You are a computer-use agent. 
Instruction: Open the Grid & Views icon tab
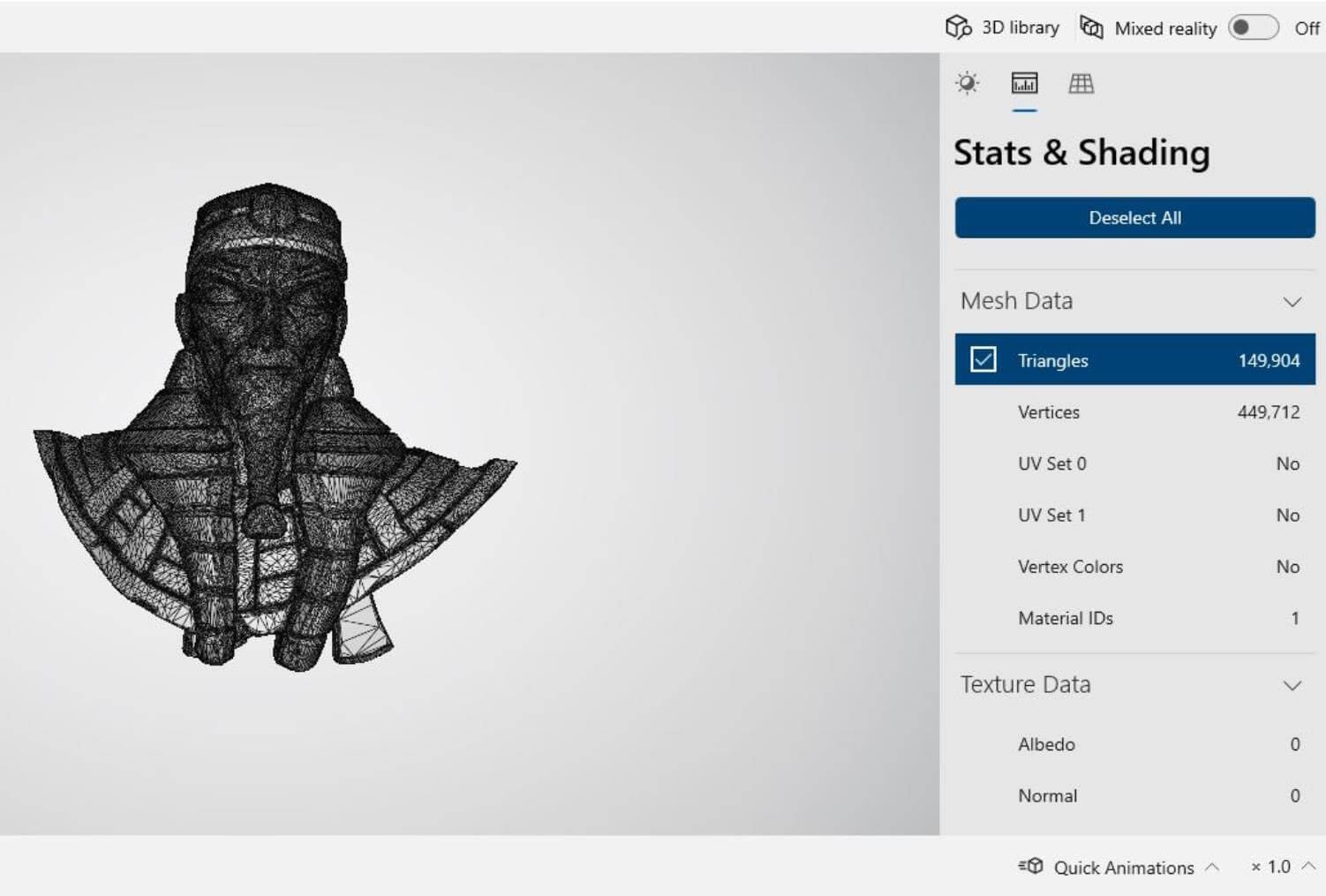pos(1081,84)
